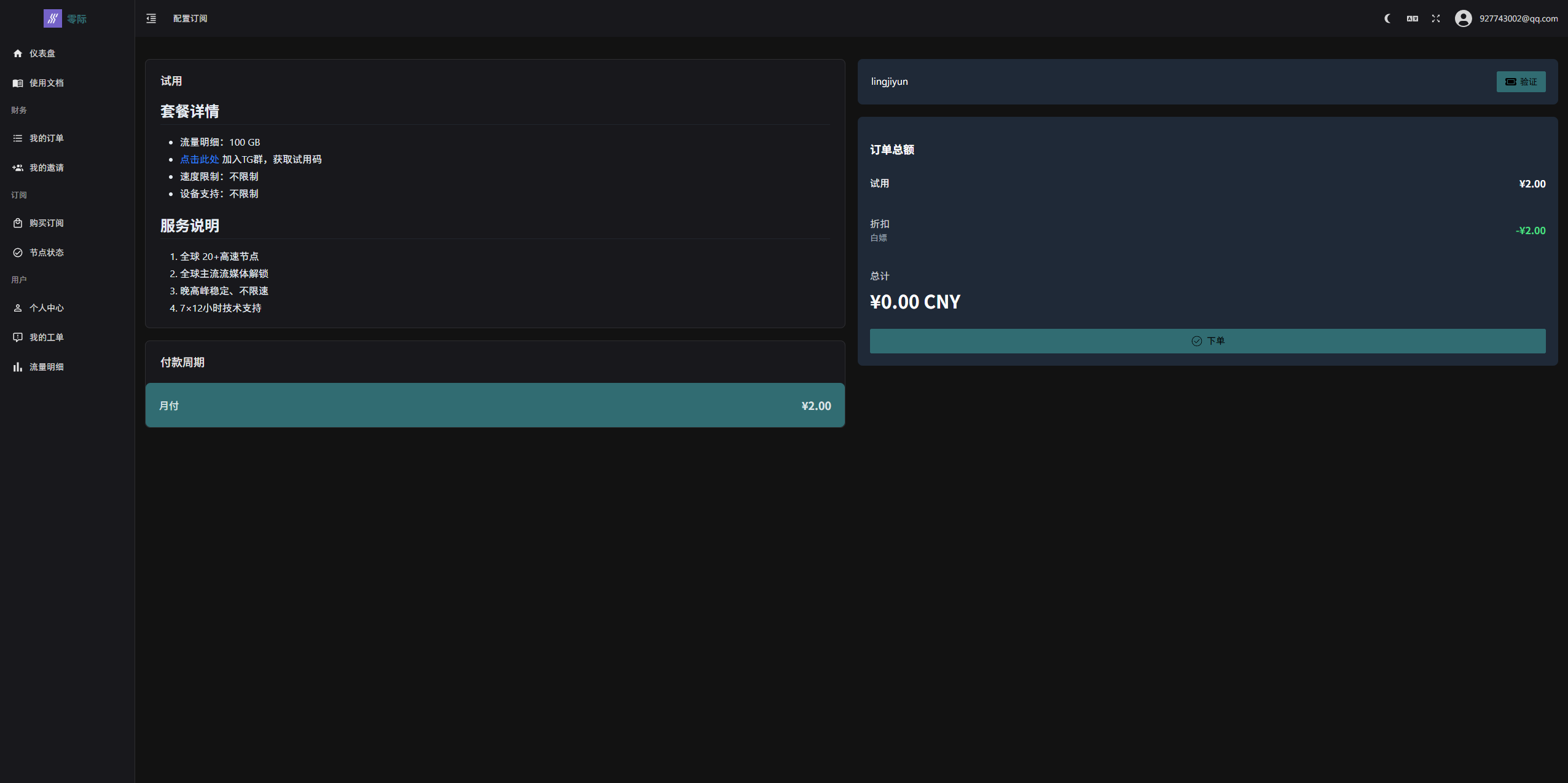Screen dimensions: 1568x783
Task: Select the 月付 payment period
Action: tap(495, 406)
